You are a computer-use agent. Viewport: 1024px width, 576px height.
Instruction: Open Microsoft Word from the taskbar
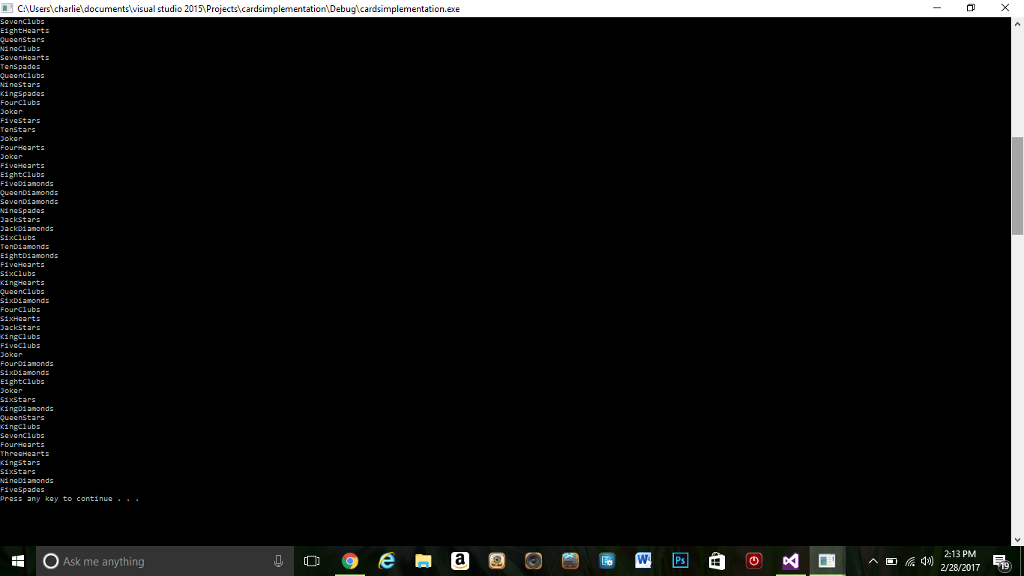click(643, 560)
